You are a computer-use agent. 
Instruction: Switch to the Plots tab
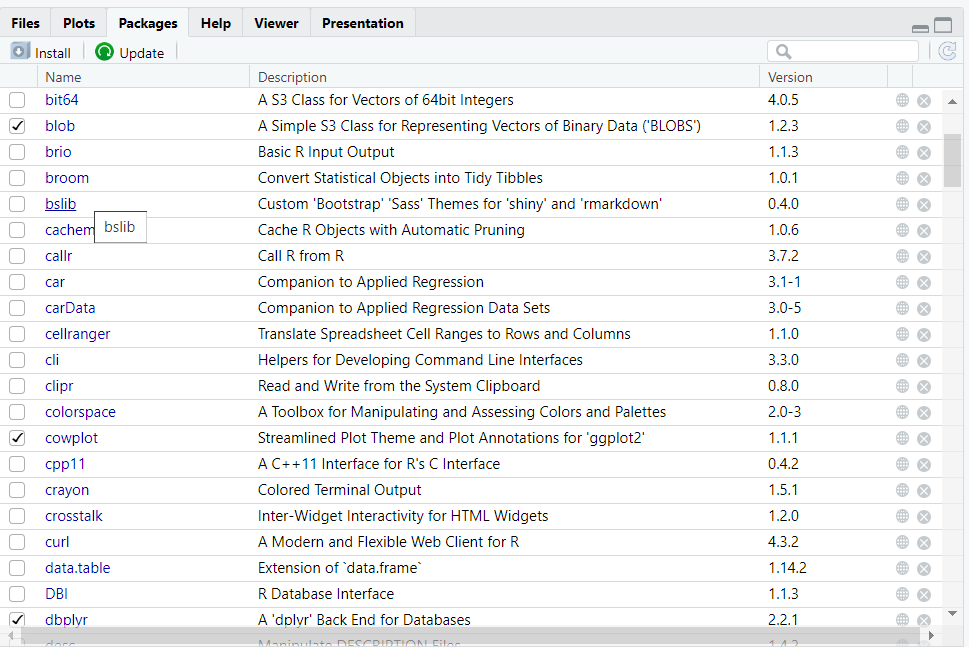pyautogui.click(x=79, y=23)
